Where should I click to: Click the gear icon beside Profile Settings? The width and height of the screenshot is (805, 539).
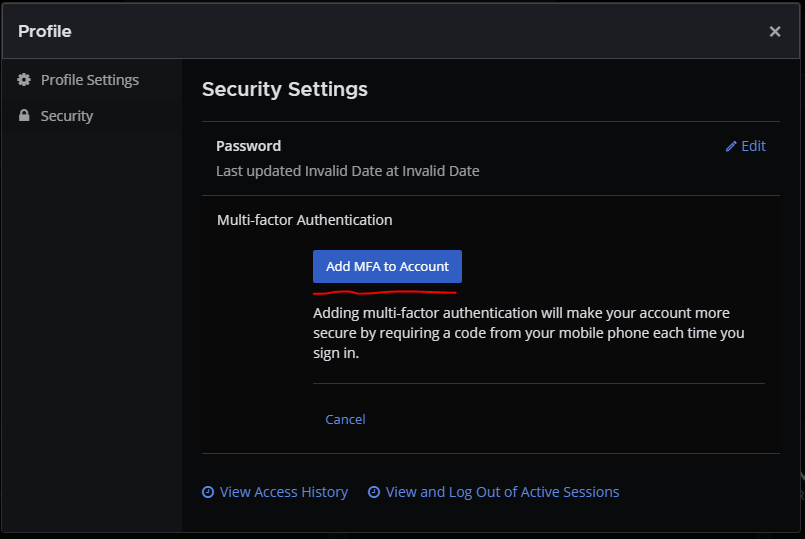coord(24,80)
